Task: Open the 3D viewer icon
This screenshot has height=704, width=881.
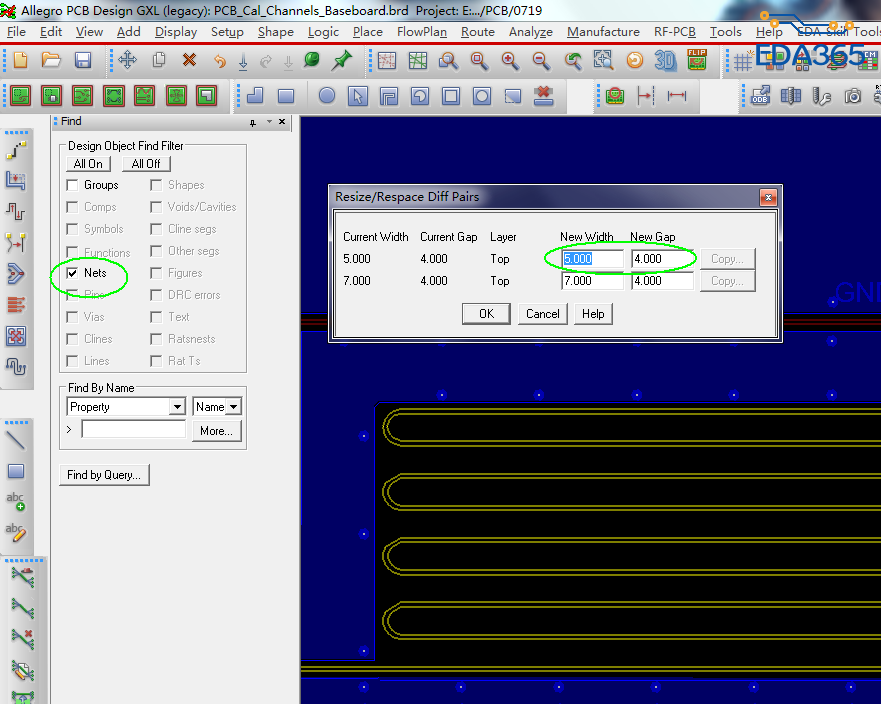Action: click(x=665, y=61)
